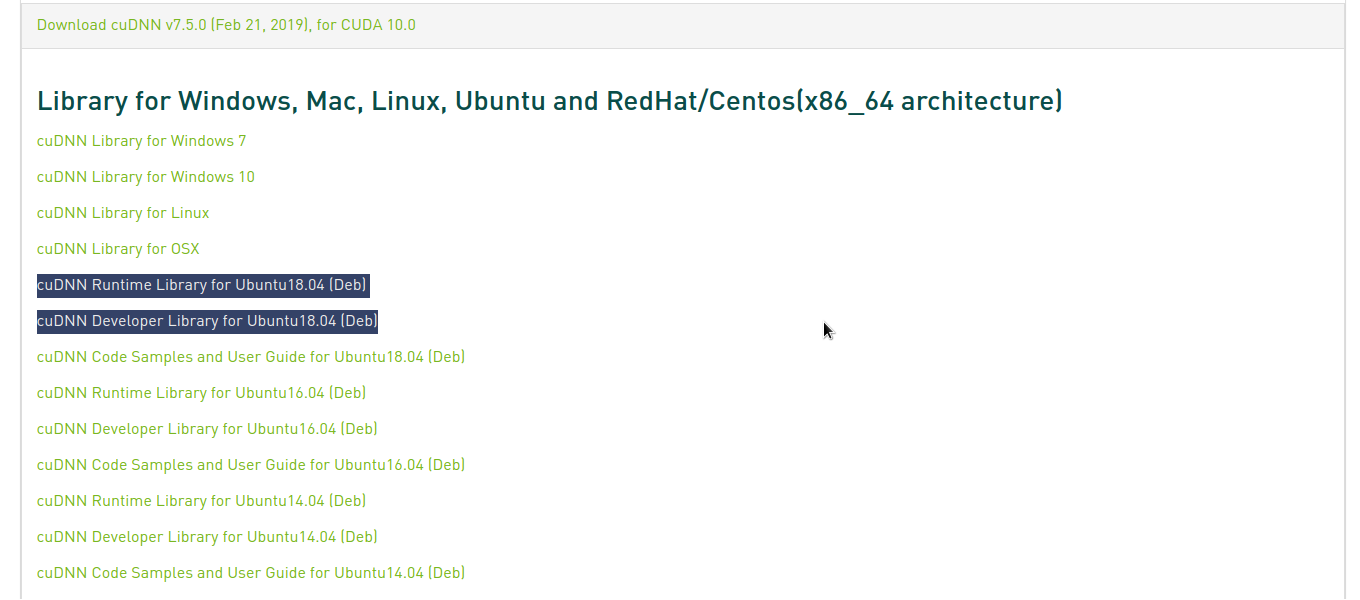Open Code Samples and User Guide for Ubuntu16.04
This screenshot has height=600, width=1360.
point(251,465)
